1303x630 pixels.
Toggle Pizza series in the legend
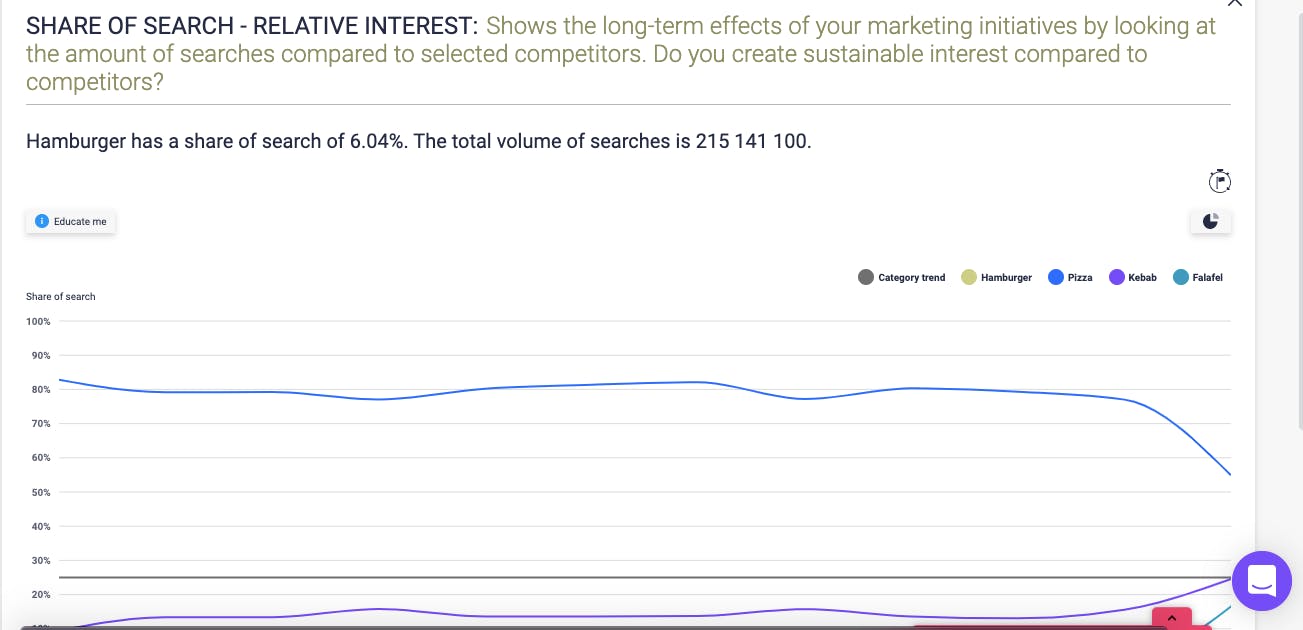click(1070, 277)
